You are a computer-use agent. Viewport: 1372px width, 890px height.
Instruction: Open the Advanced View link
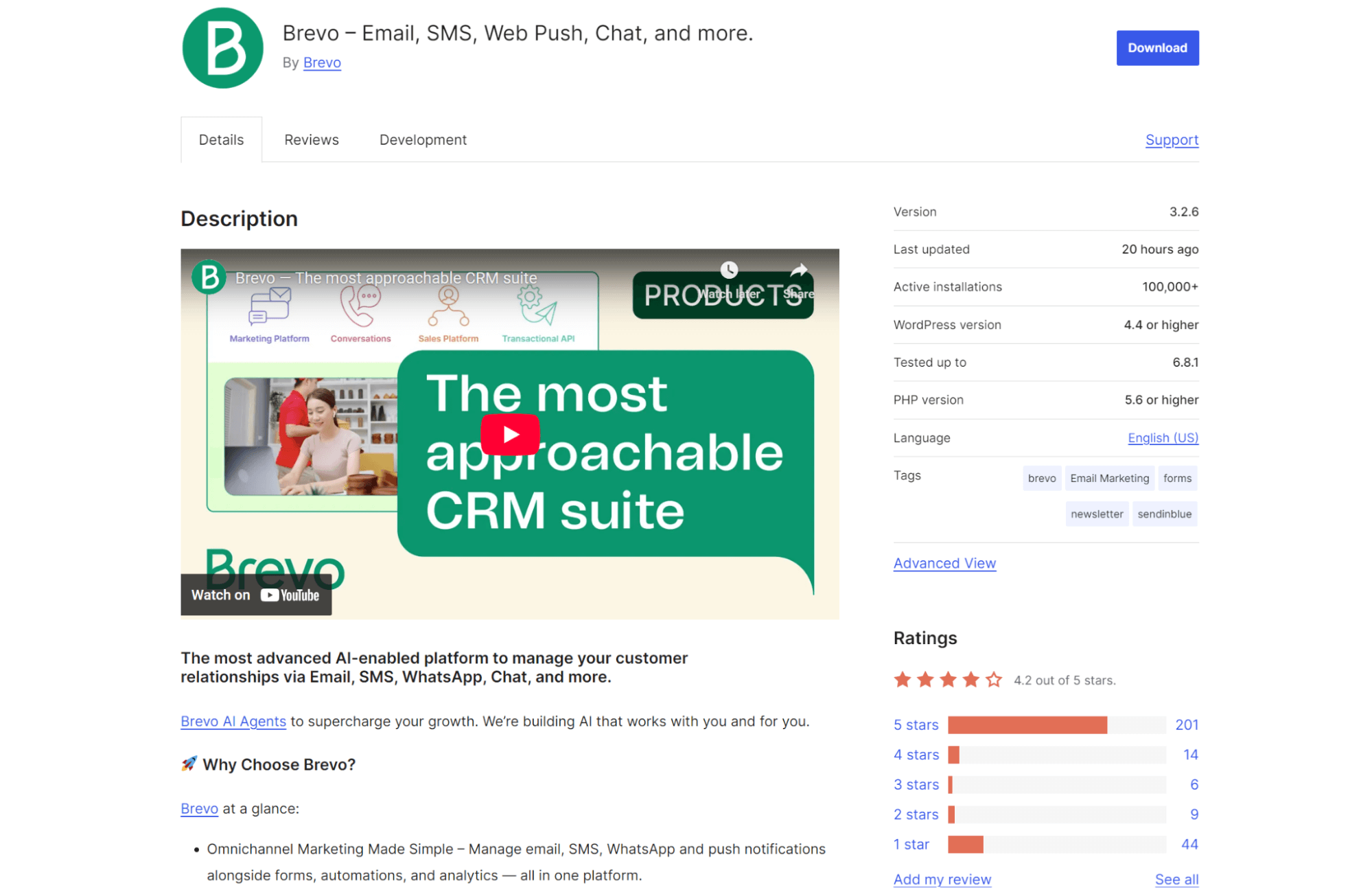tap(944, 563)
